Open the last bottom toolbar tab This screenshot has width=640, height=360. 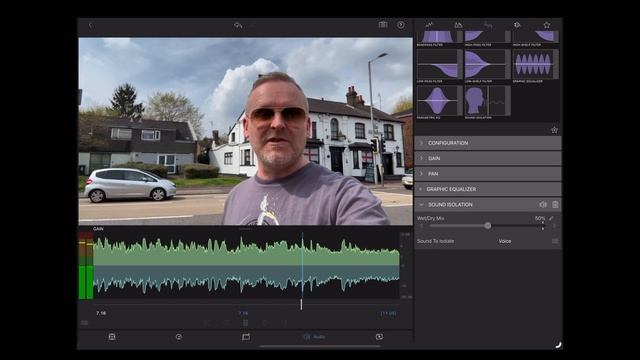[x=379, y=337]
